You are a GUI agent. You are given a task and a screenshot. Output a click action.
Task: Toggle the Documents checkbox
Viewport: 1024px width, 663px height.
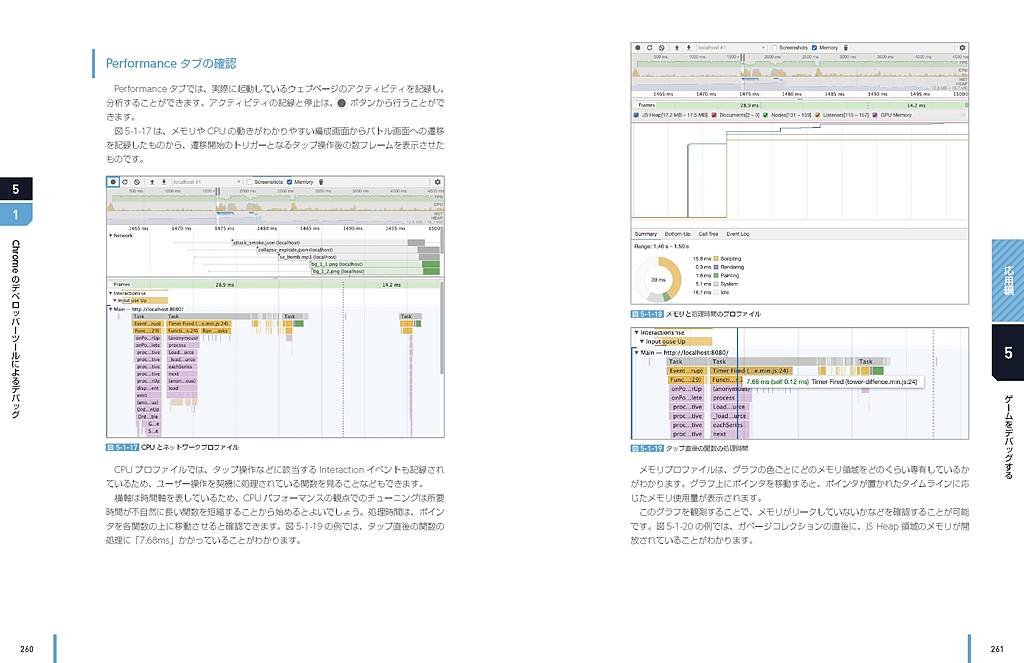pos(714,115)
